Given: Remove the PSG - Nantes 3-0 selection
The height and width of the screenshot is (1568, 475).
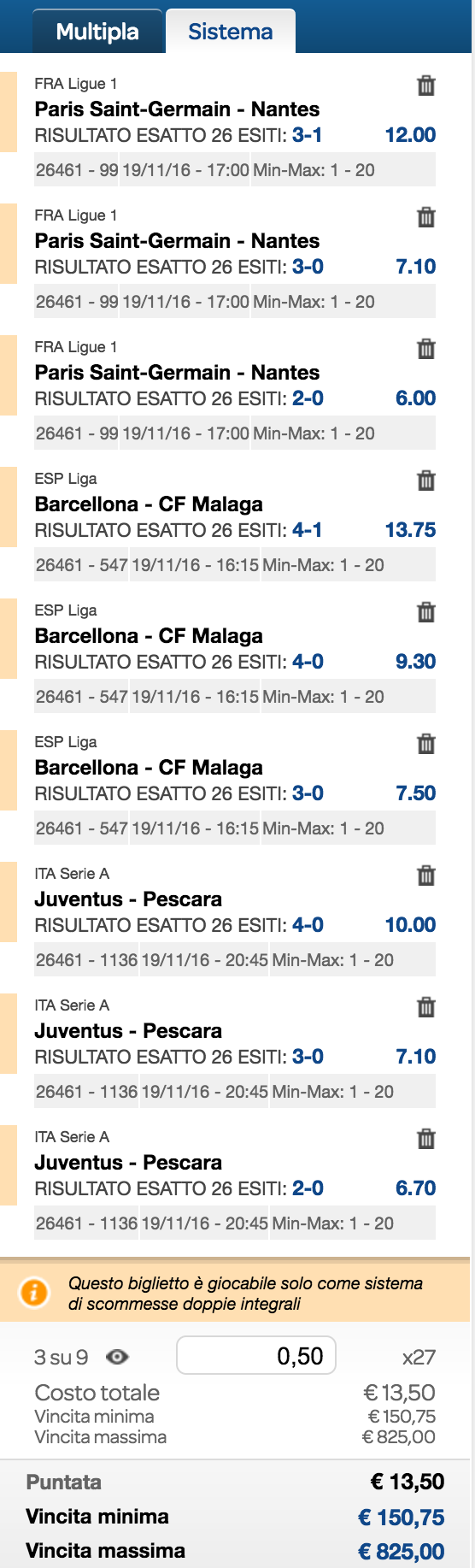Looking at the screenshot, I should pyautogui.click(x=425, y=217).
